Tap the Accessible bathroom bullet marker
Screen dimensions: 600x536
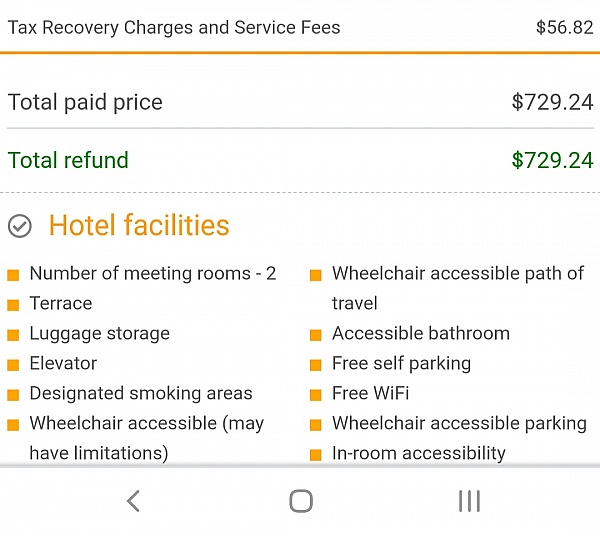click(316, 335)
